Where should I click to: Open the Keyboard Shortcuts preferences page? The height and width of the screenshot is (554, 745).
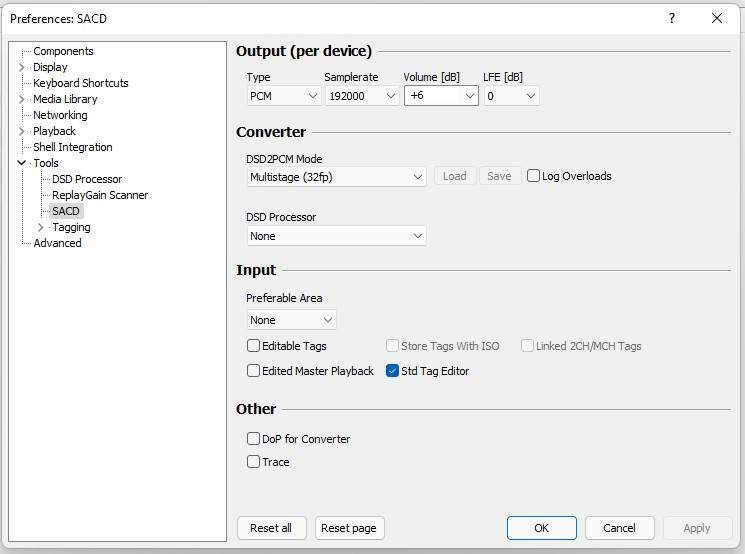click(x=80, y=83)
